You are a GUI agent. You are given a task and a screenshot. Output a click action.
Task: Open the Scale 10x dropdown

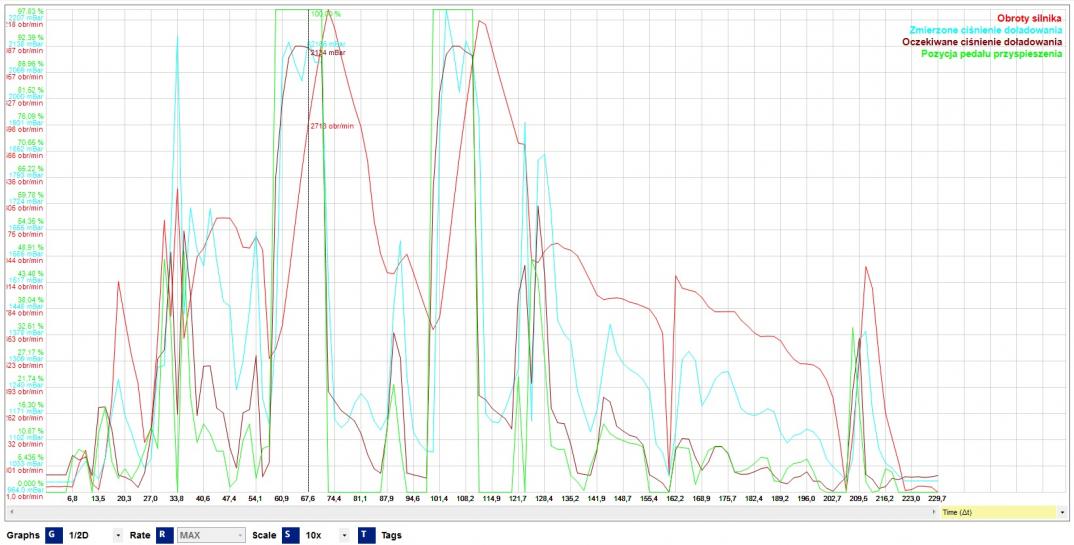[345, 535]
